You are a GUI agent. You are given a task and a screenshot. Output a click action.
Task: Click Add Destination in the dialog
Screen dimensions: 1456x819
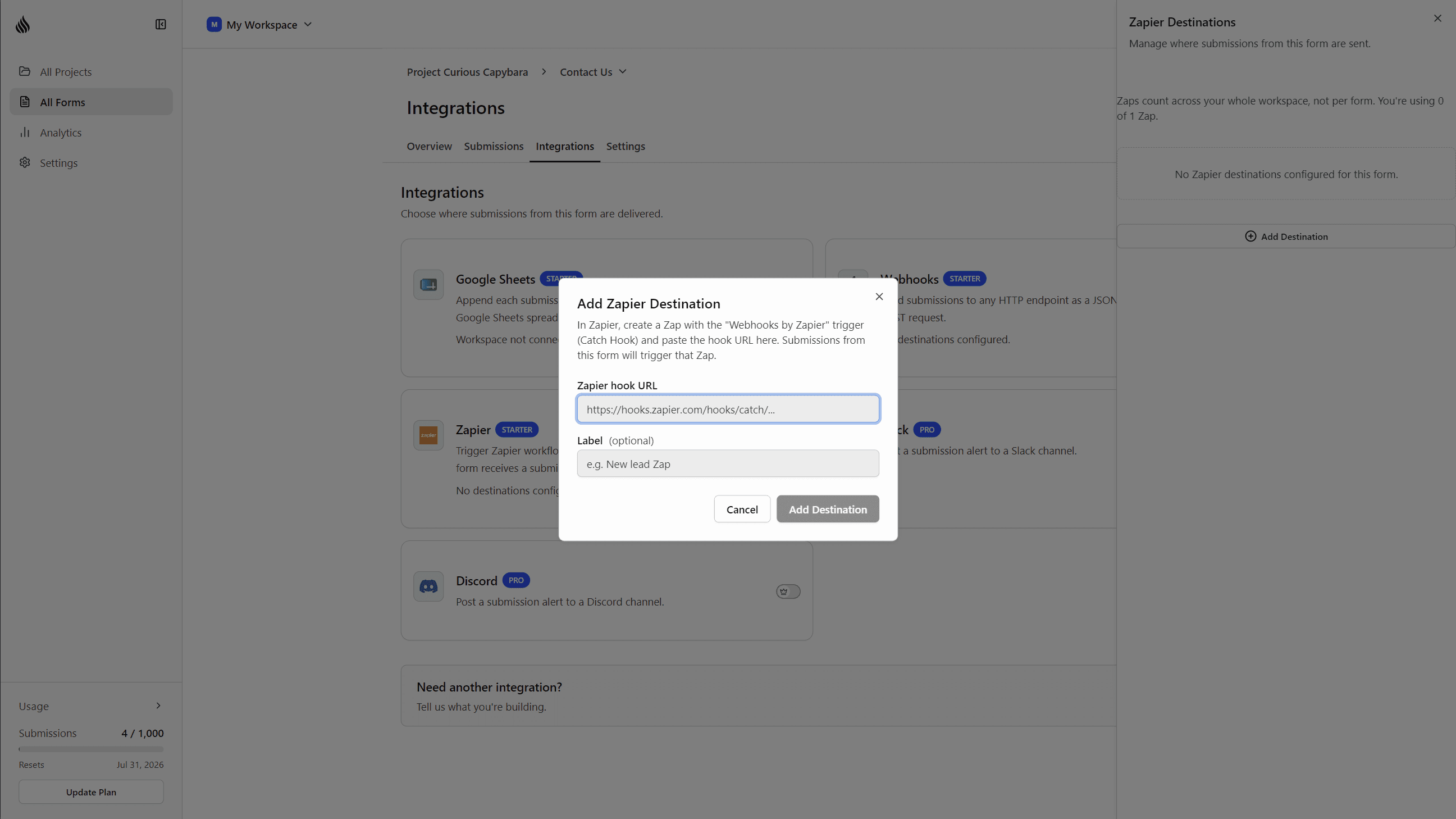[x=828, y=509]
